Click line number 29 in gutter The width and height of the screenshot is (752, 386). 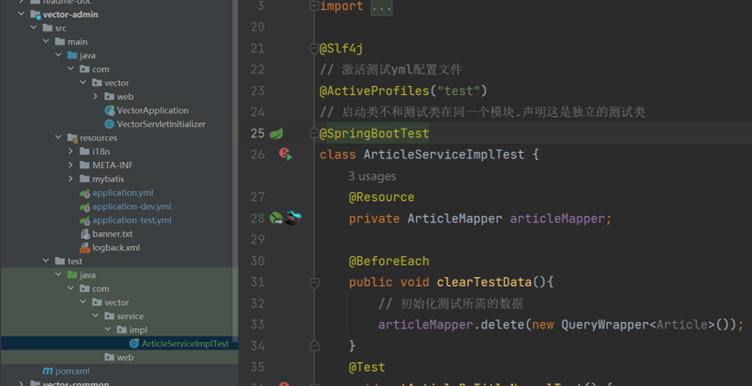click(258, 240)
